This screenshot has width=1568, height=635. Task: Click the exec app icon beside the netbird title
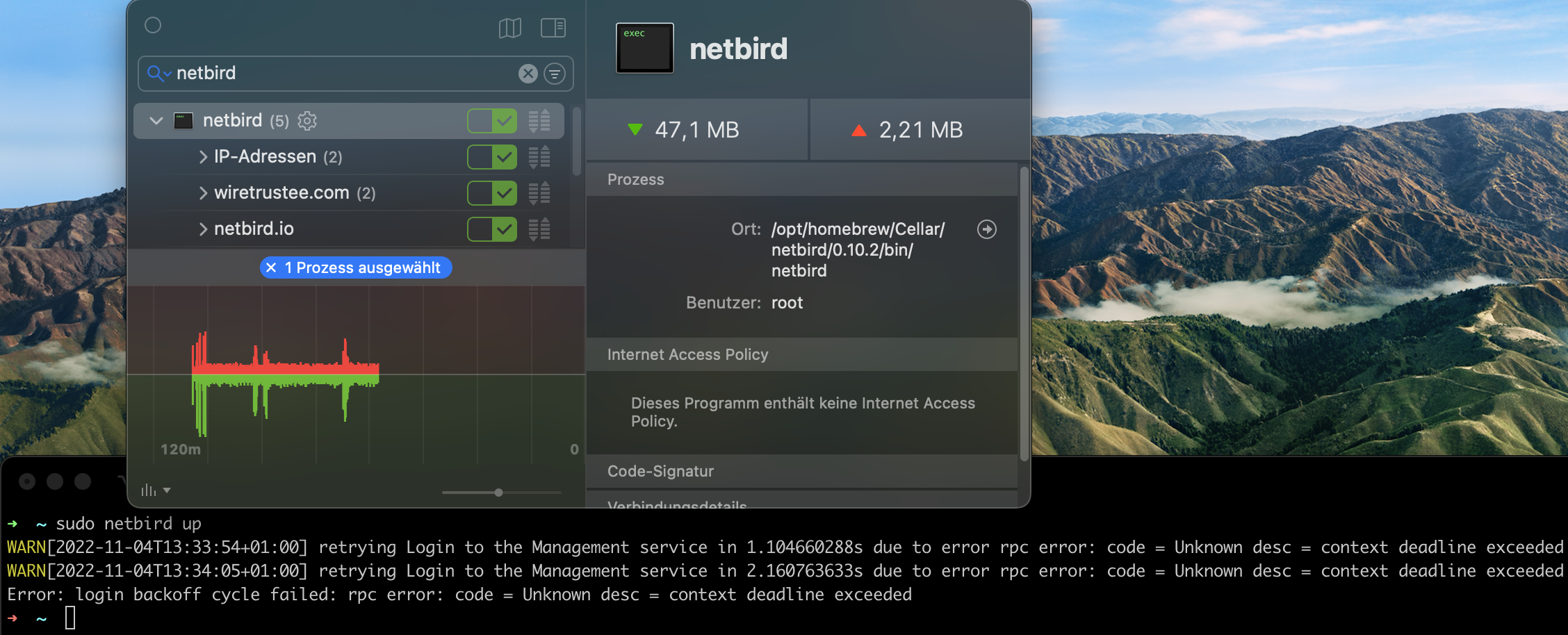[644, 48]
